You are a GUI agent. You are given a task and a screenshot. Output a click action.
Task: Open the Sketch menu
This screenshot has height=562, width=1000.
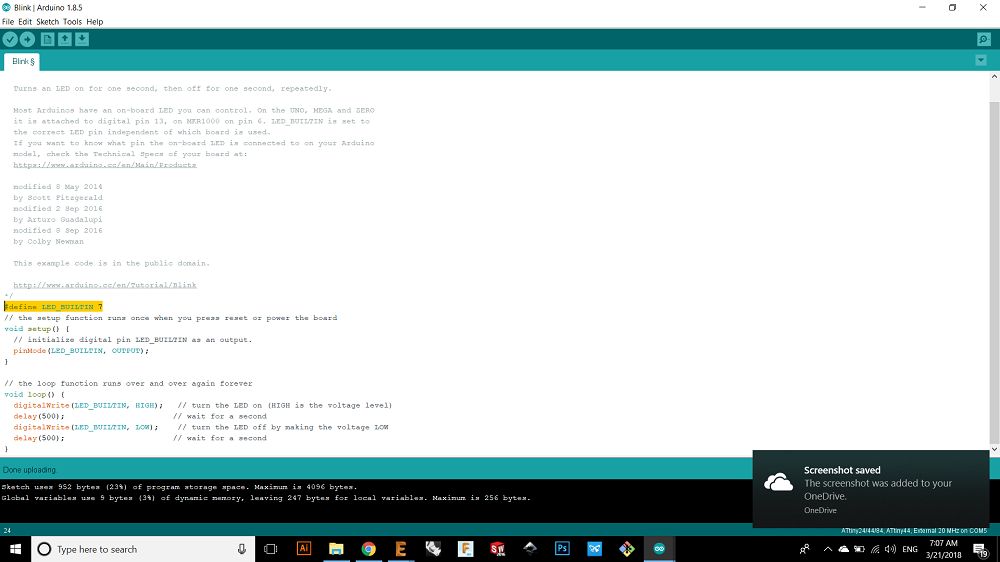point(47,22)
